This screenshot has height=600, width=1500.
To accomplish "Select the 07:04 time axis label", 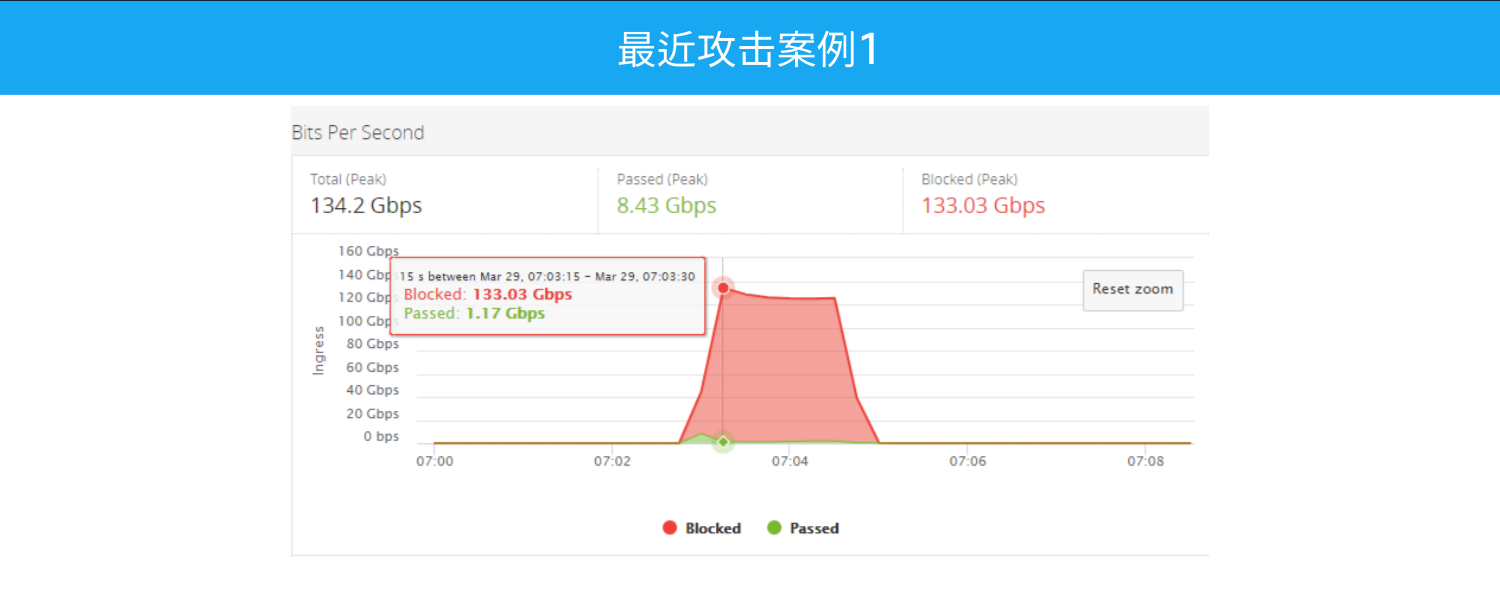I will pos(790,462).
